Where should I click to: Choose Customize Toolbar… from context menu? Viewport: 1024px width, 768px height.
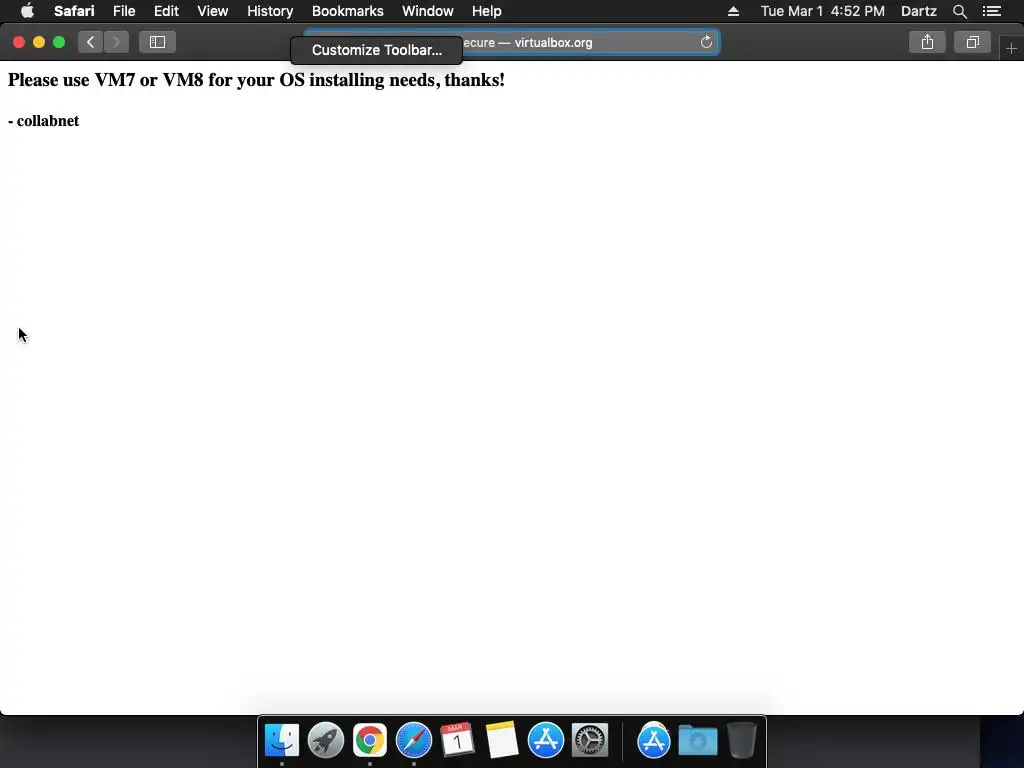pos(376,50)
